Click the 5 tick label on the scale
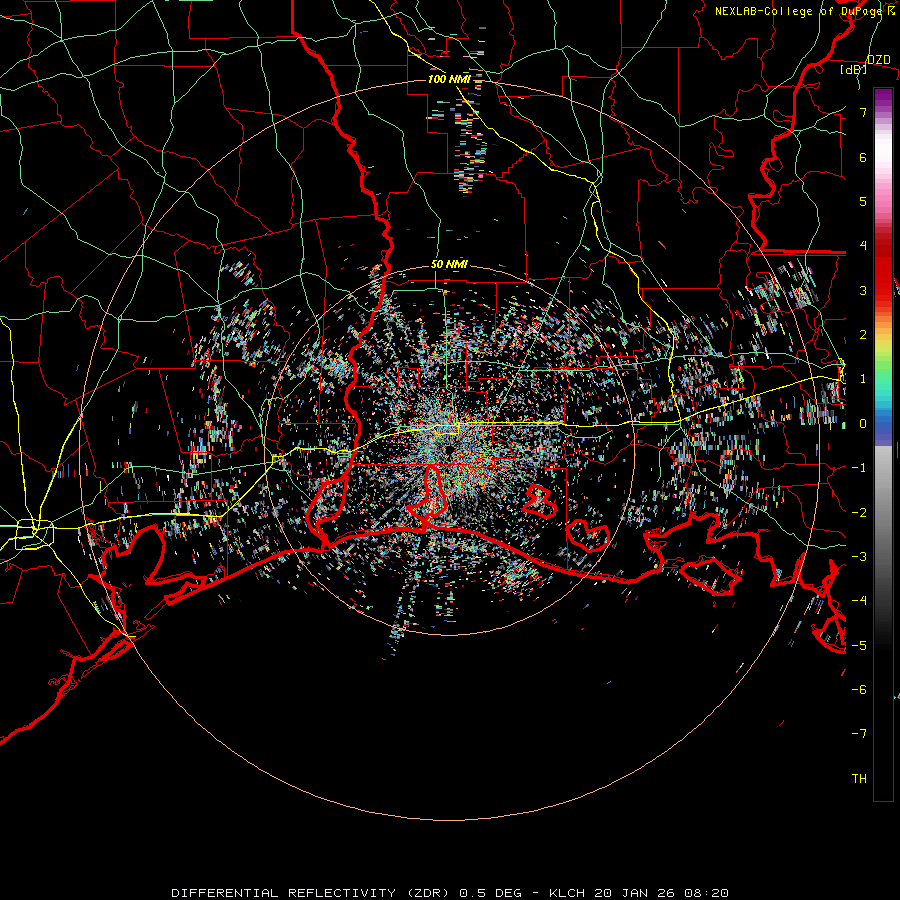This screenshot has height=900, width=900. pyautogui.click(x=863, y=201)
